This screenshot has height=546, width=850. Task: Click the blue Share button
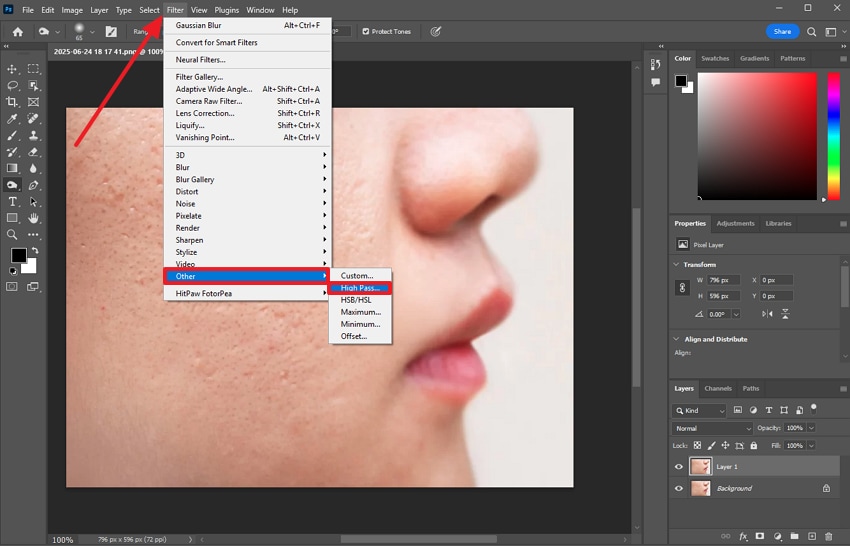pos(782,31)
